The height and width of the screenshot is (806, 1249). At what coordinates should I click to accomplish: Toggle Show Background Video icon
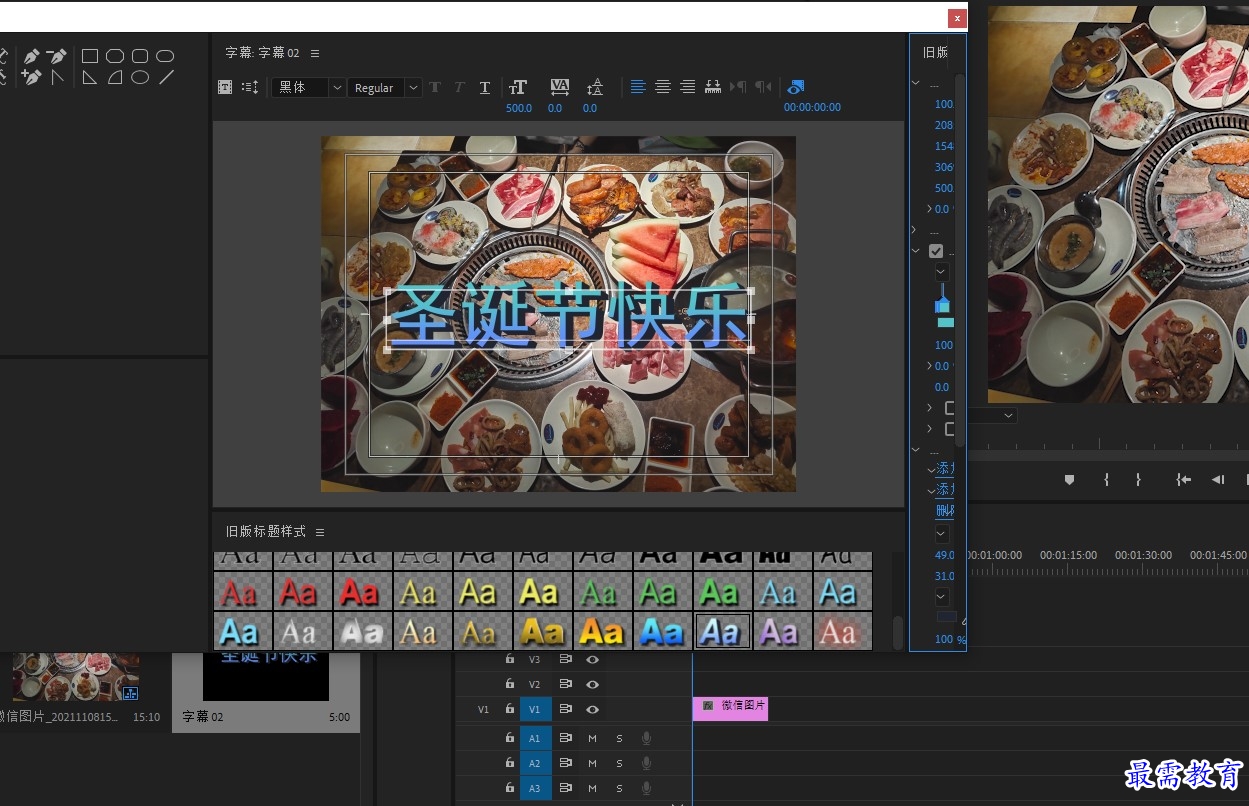tap(796, 87)
